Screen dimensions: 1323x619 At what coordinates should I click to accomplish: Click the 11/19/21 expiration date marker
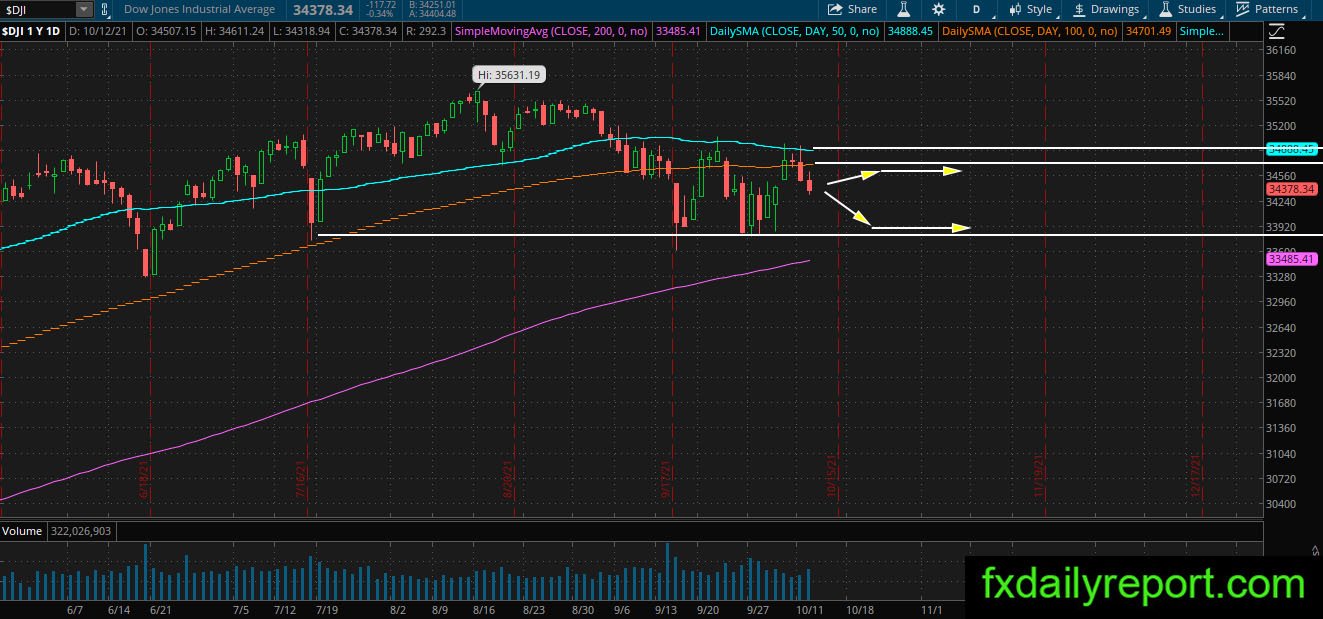(x=1040, y=474)
